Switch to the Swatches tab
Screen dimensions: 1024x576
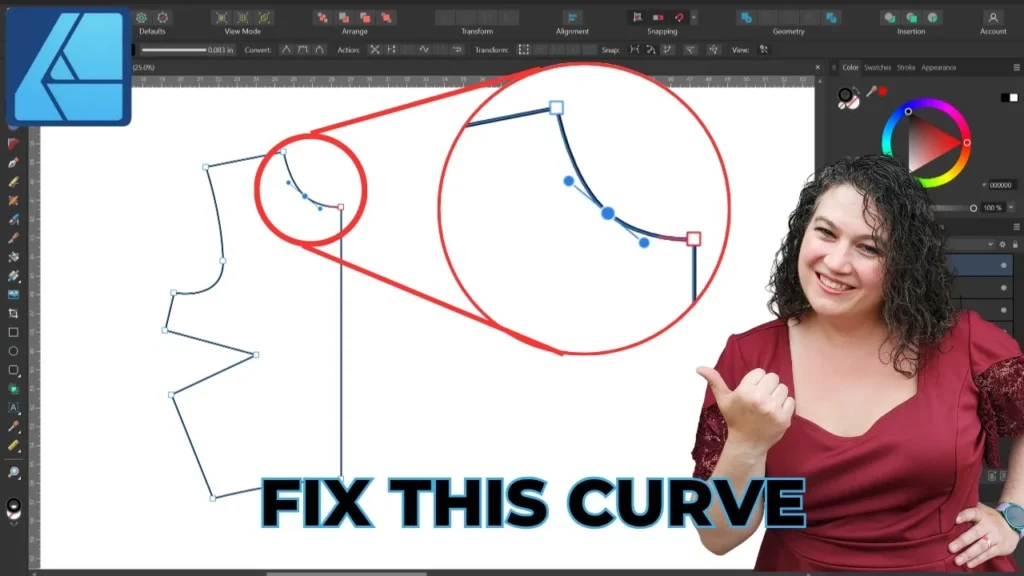coord(877,67)
